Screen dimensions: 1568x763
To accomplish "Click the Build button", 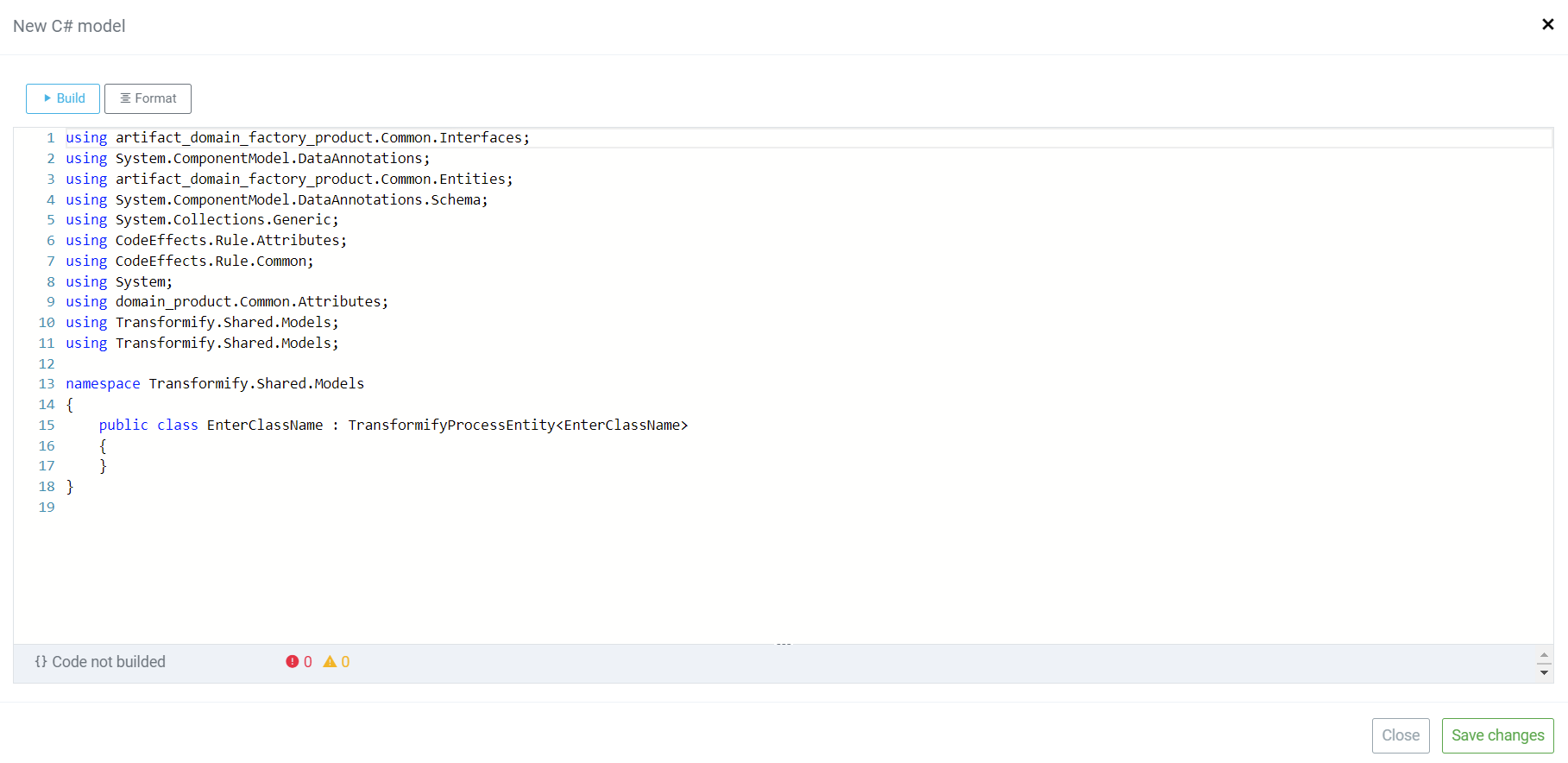I will [63, 98].
